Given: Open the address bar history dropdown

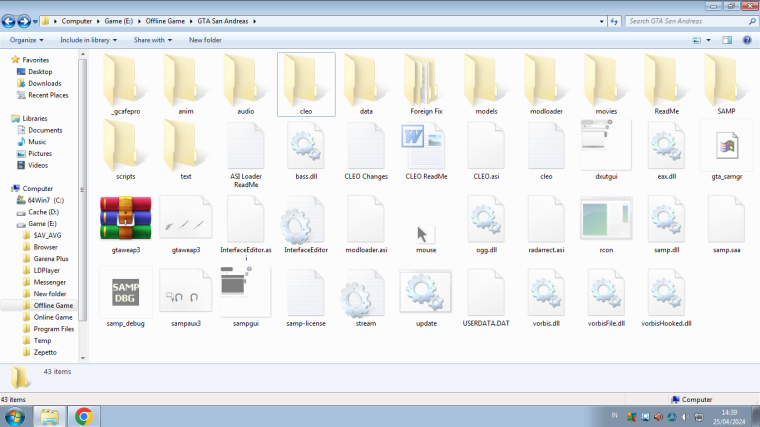Looking at the screenshot, I should [x=602, y=21].
